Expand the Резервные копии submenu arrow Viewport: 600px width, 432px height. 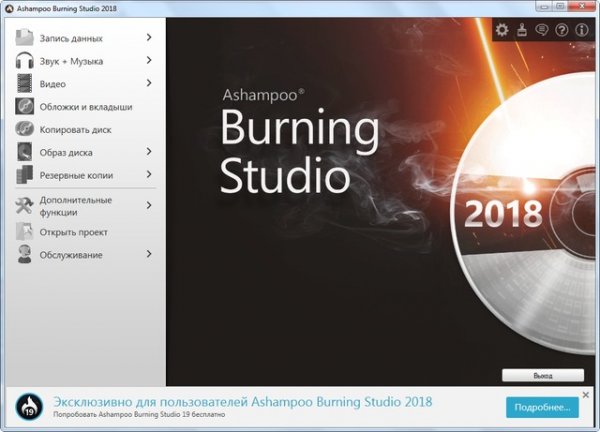pyautogui.click(x=149, y=174)
